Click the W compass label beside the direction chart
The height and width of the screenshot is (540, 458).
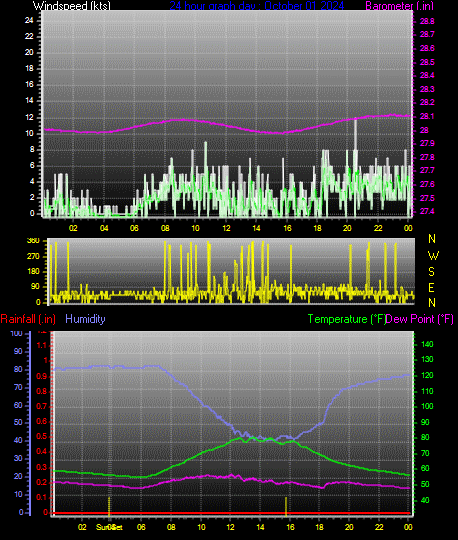pos(433,256)
